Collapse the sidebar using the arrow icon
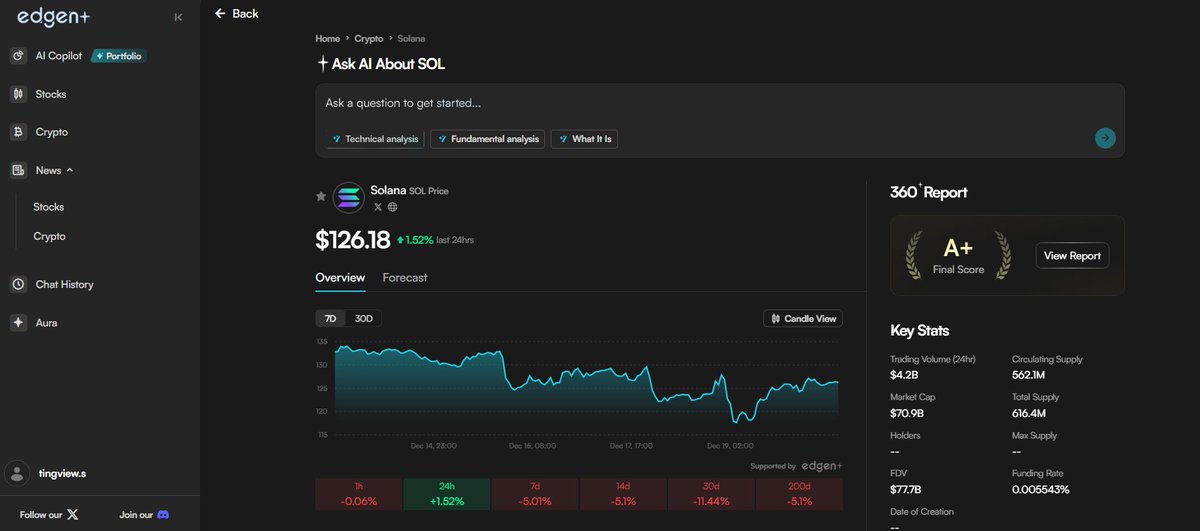Viewport: 1200px width, 531px height. (x=178, y=17)
